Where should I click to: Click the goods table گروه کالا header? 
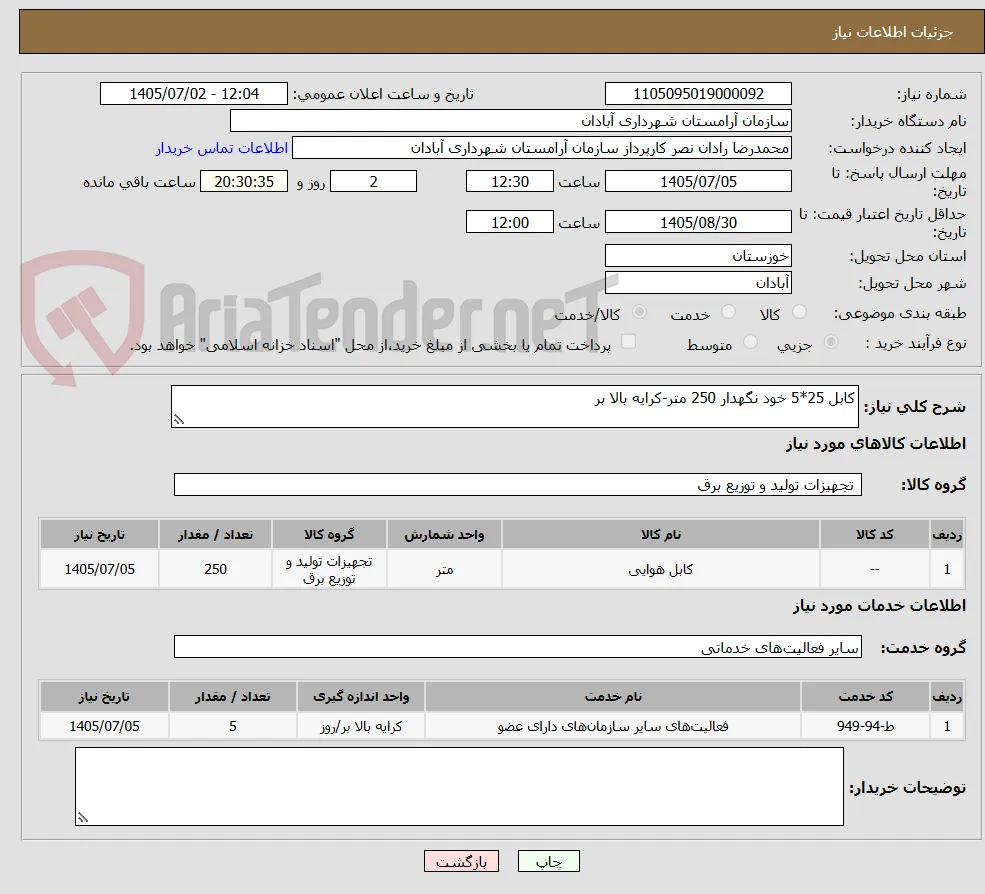point(329,535)
